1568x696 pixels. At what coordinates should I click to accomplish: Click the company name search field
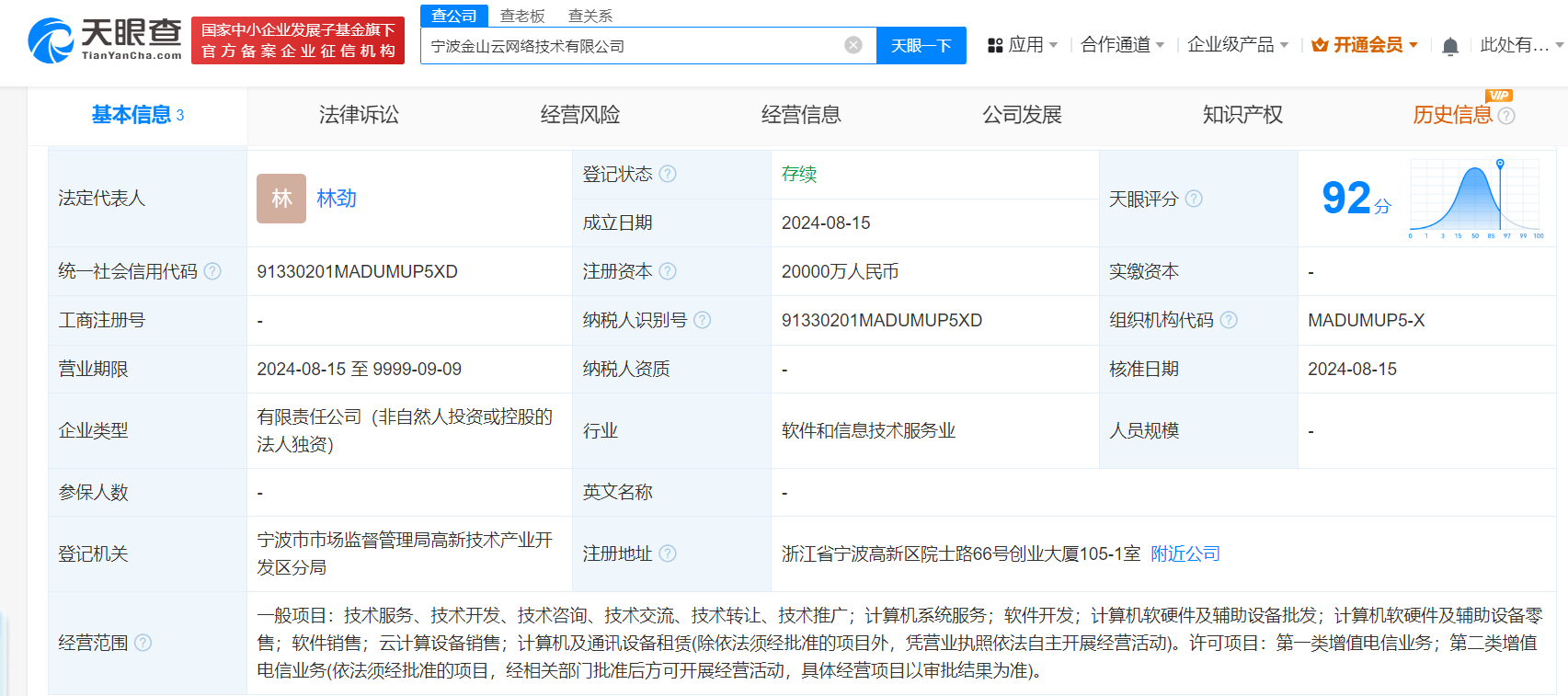point(635,46)
